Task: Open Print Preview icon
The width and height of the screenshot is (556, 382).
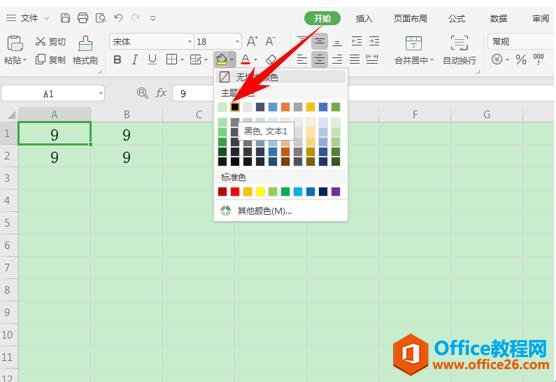Action: [x=101, y=18]
